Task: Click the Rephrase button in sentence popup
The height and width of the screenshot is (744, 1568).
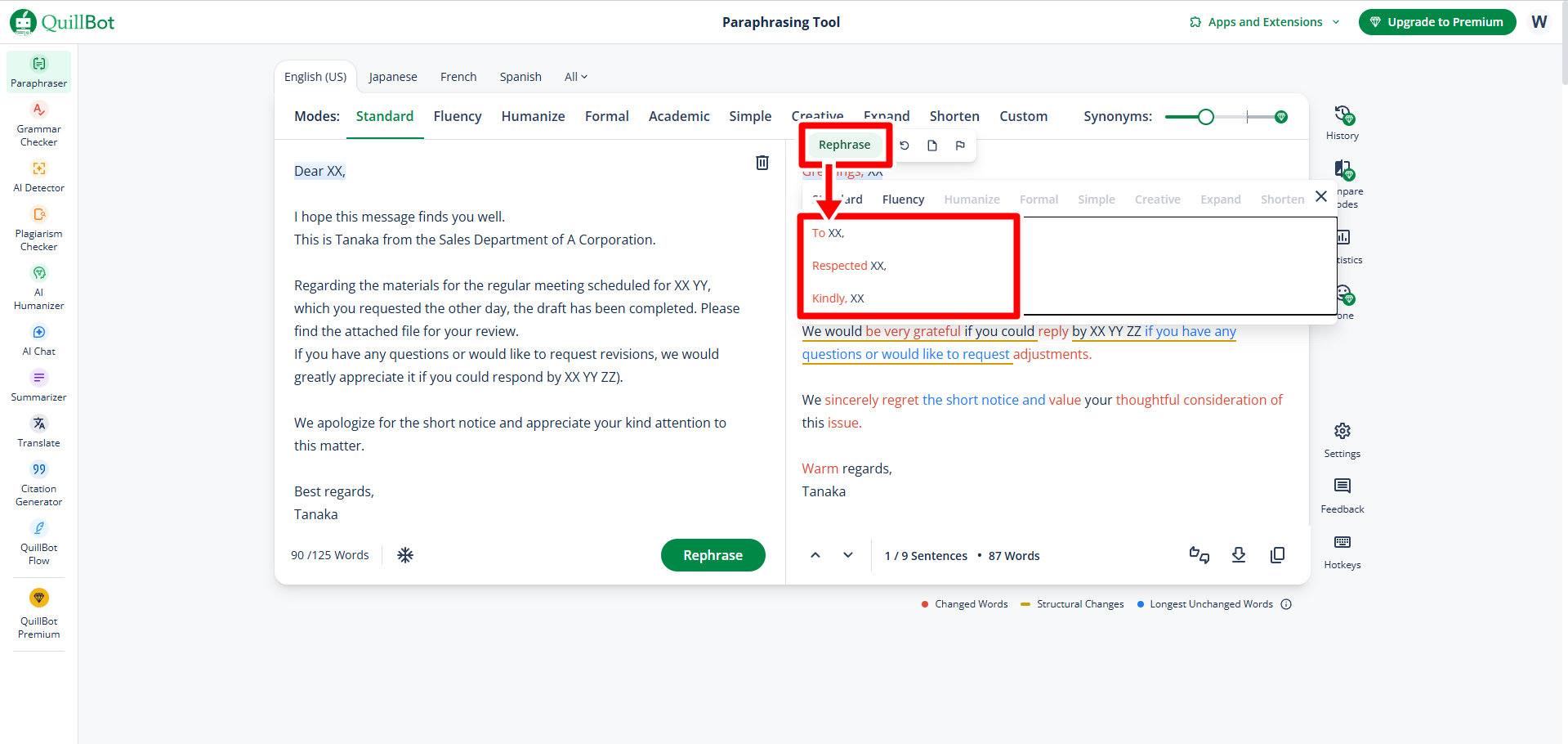Action: (x=844, y=145)
